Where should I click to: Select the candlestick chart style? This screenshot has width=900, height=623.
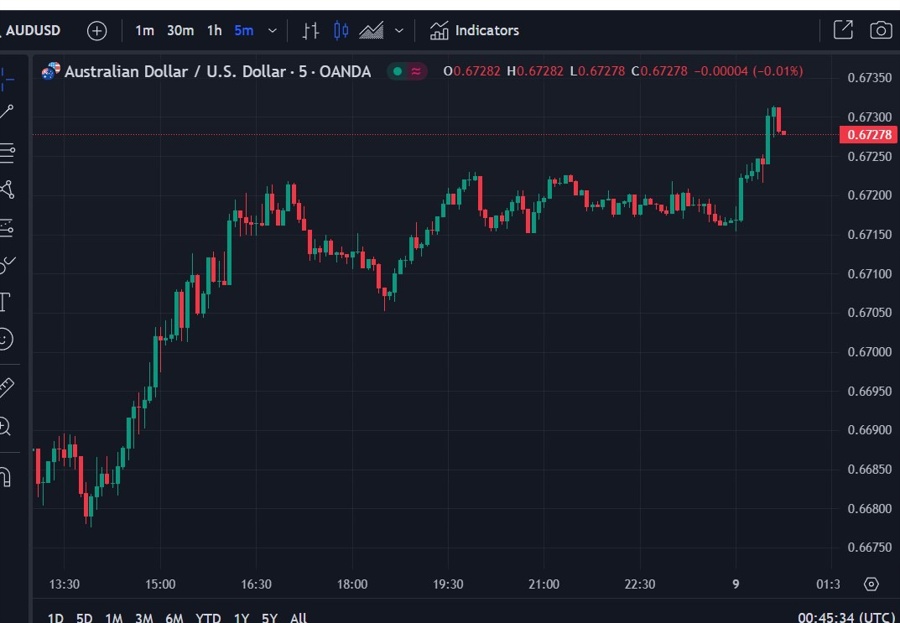[341, 30]
